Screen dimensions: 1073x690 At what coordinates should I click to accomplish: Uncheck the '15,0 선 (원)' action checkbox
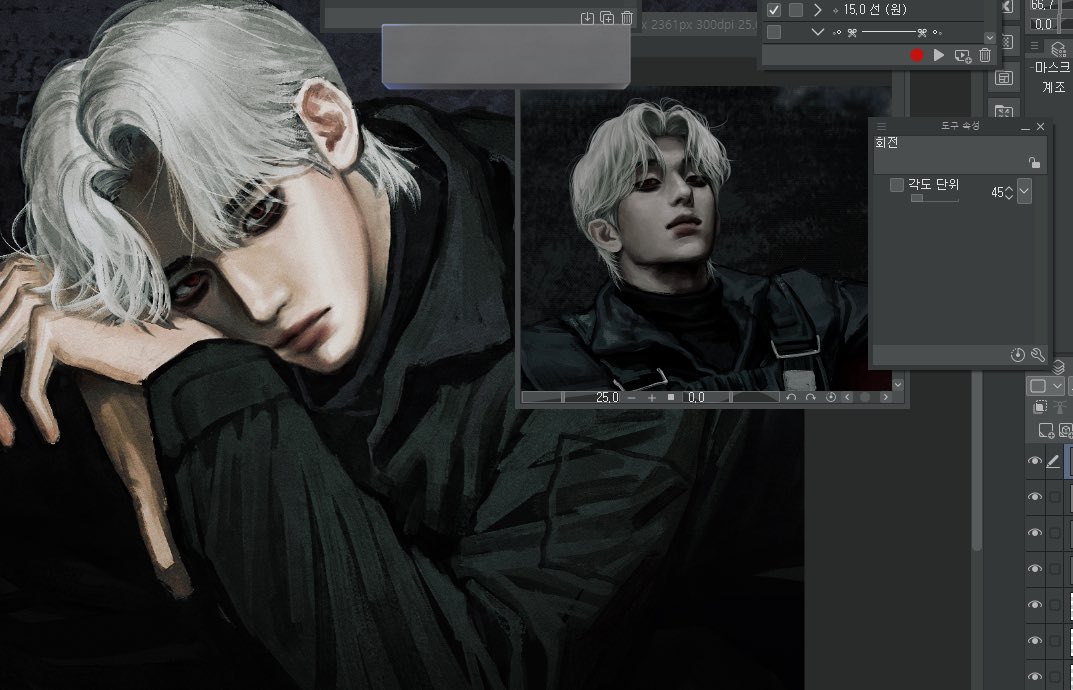click(x=774, y=10)
